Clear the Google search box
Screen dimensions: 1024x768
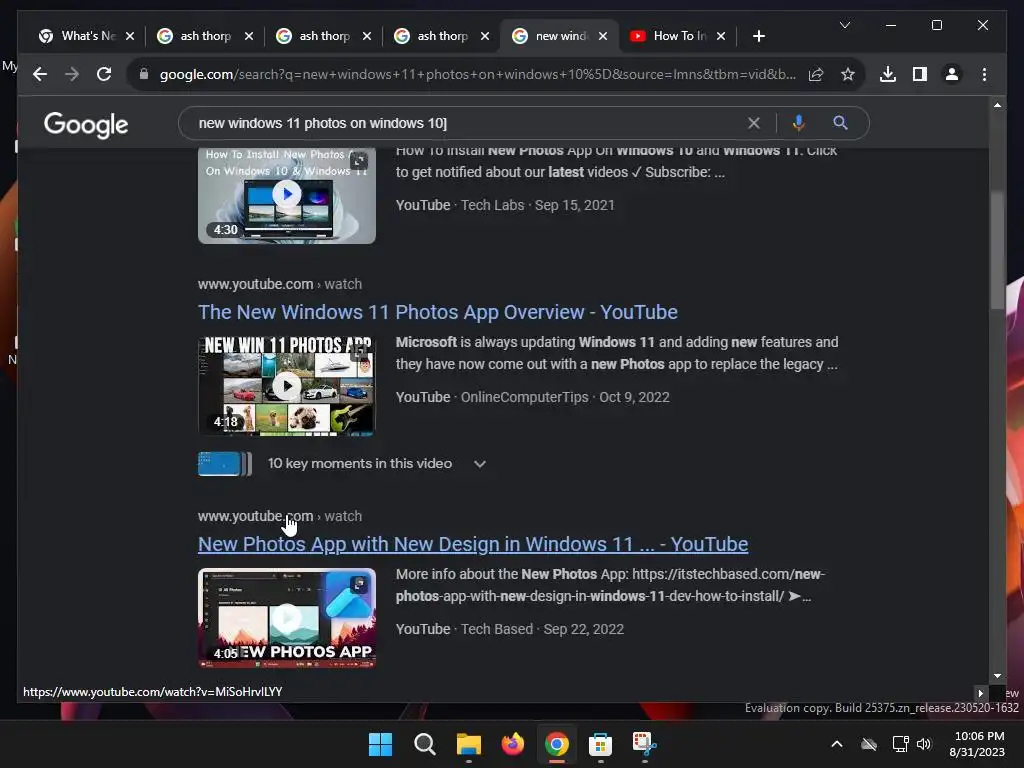754,123
